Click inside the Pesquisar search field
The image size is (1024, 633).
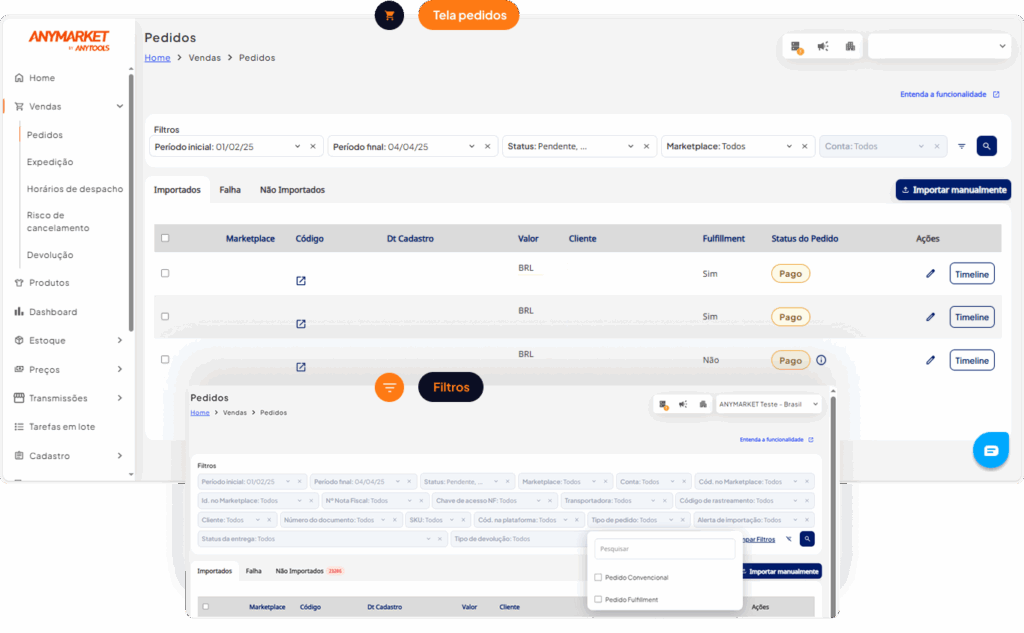664,548
